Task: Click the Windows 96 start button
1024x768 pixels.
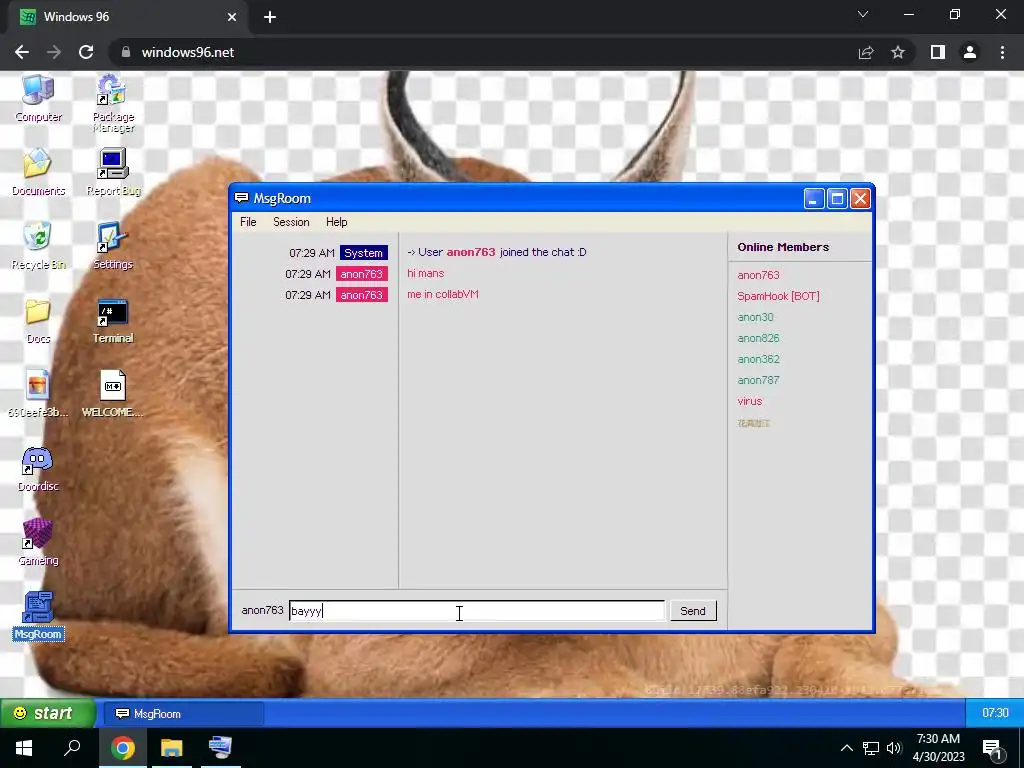Action: pyautogui.click(x=48, y=713)
